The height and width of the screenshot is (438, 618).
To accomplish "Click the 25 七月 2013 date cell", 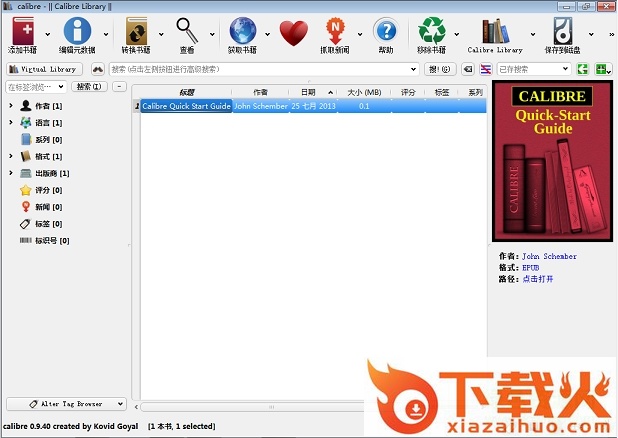I will (313, 106).
